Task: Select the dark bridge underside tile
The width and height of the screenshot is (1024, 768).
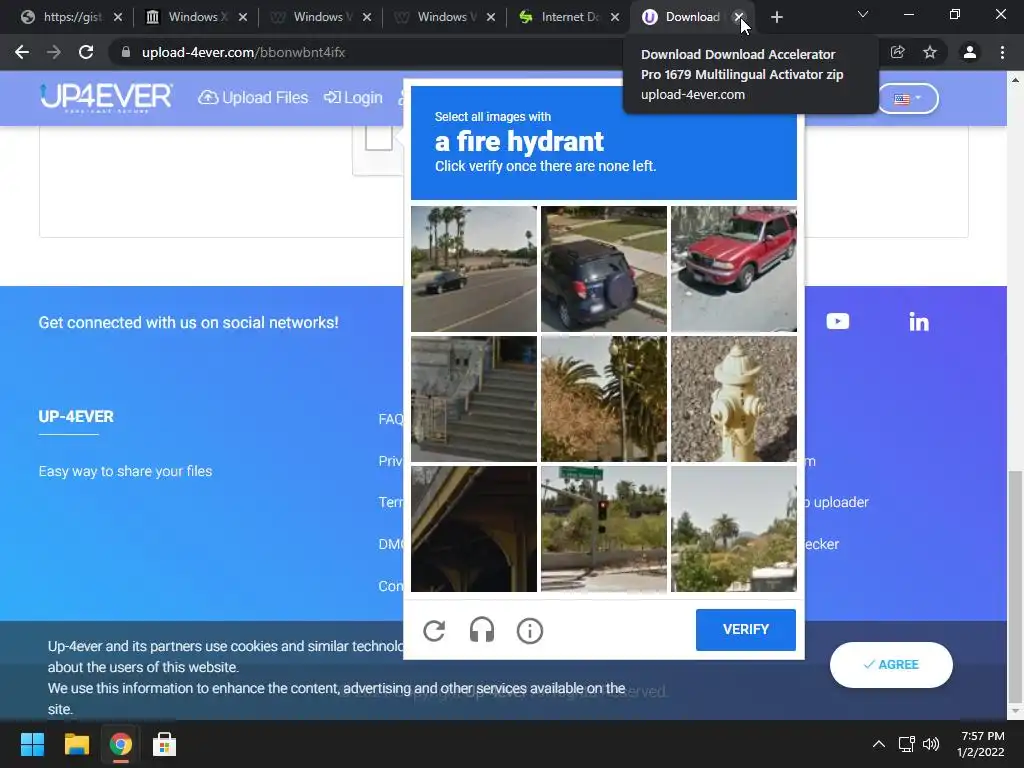Action: point(474,529)
